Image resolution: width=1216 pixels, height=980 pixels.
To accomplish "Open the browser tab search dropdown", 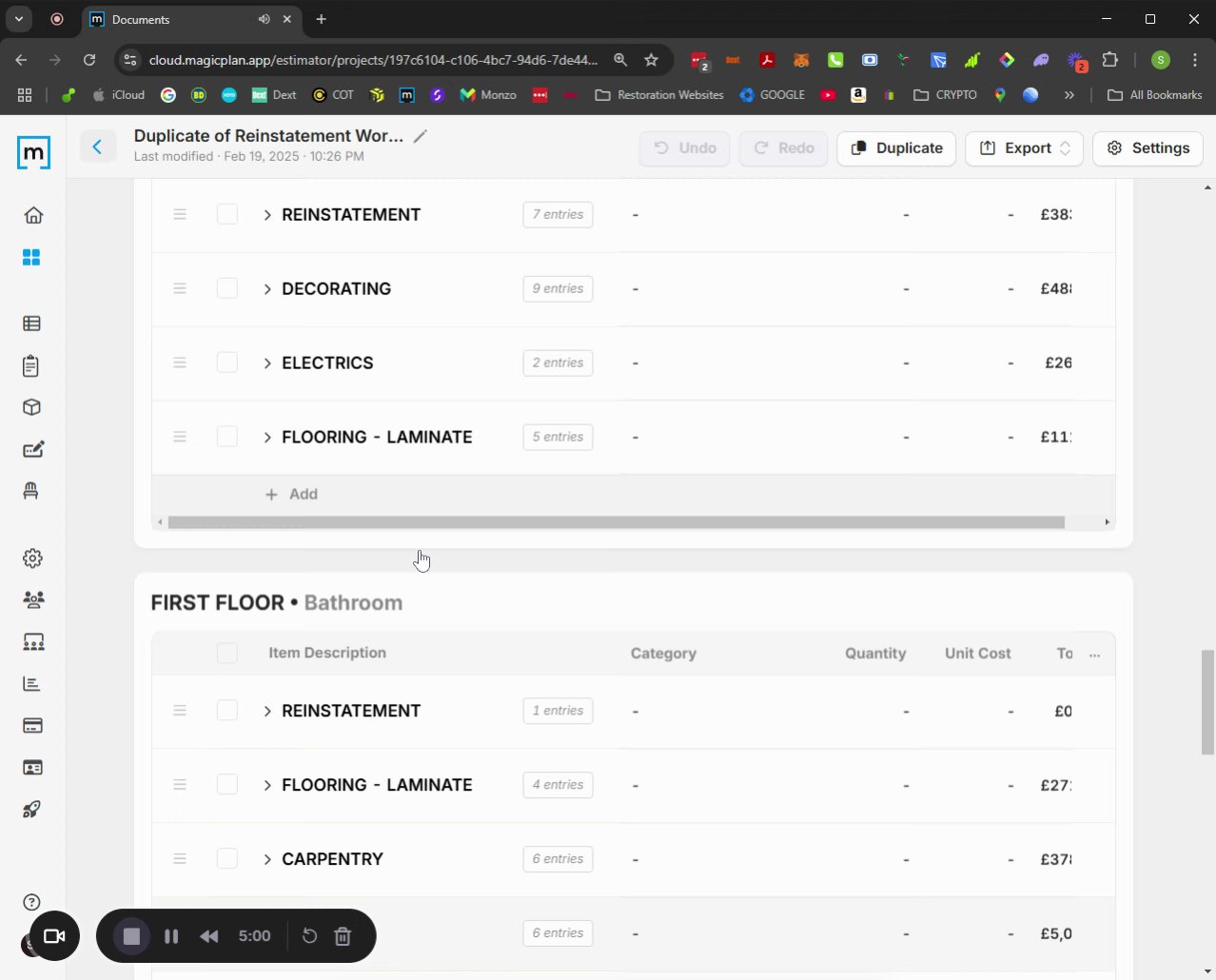I will click(18, 19).
